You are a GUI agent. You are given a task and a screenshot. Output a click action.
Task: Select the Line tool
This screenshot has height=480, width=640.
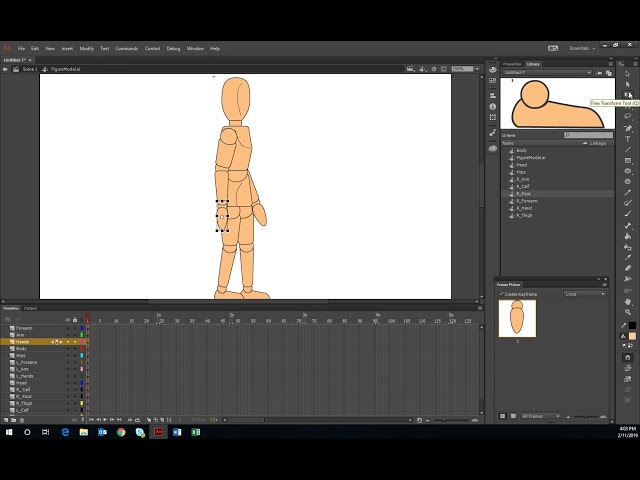click(627, 149)
